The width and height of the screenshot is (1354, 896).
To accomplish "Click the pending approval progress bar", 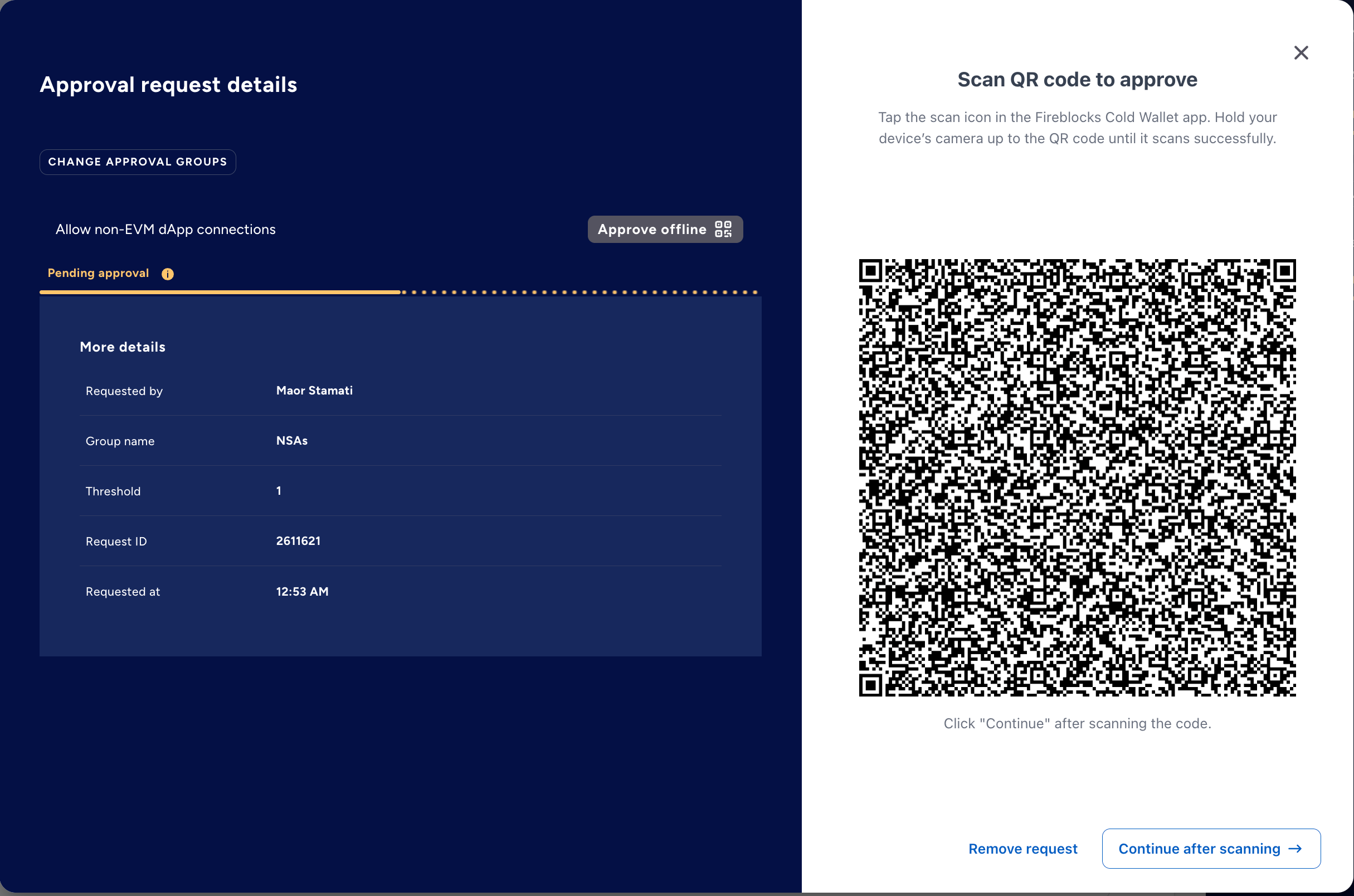I will 400,292.
